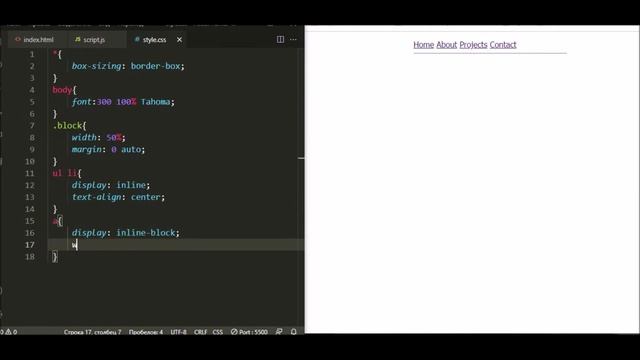Click the '50%' width value

tap(114, 138)
